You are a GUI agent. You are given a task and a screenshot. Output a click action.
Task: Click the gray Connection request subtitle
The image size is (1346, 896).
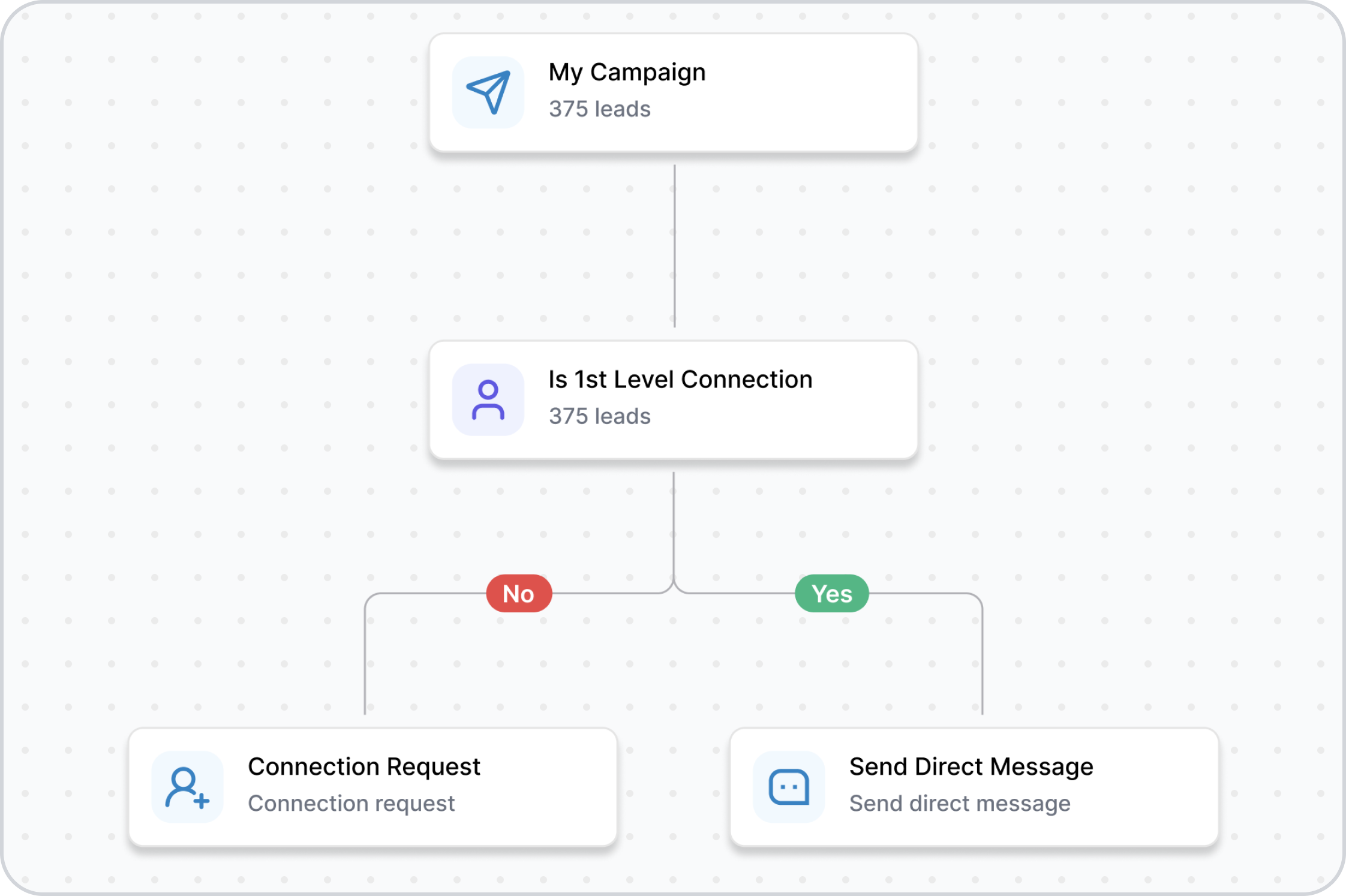coord(351,804)
